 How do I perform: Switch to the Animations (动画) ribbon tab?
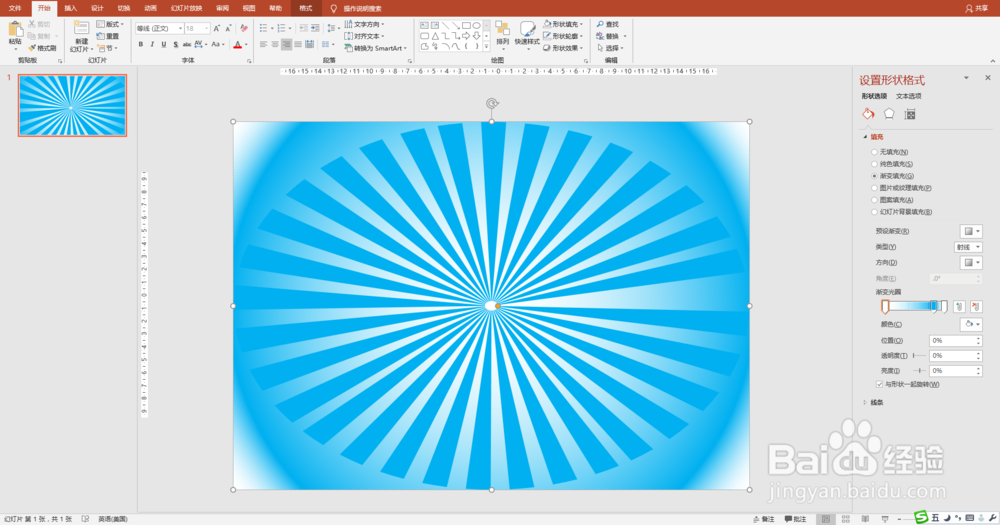151,8
